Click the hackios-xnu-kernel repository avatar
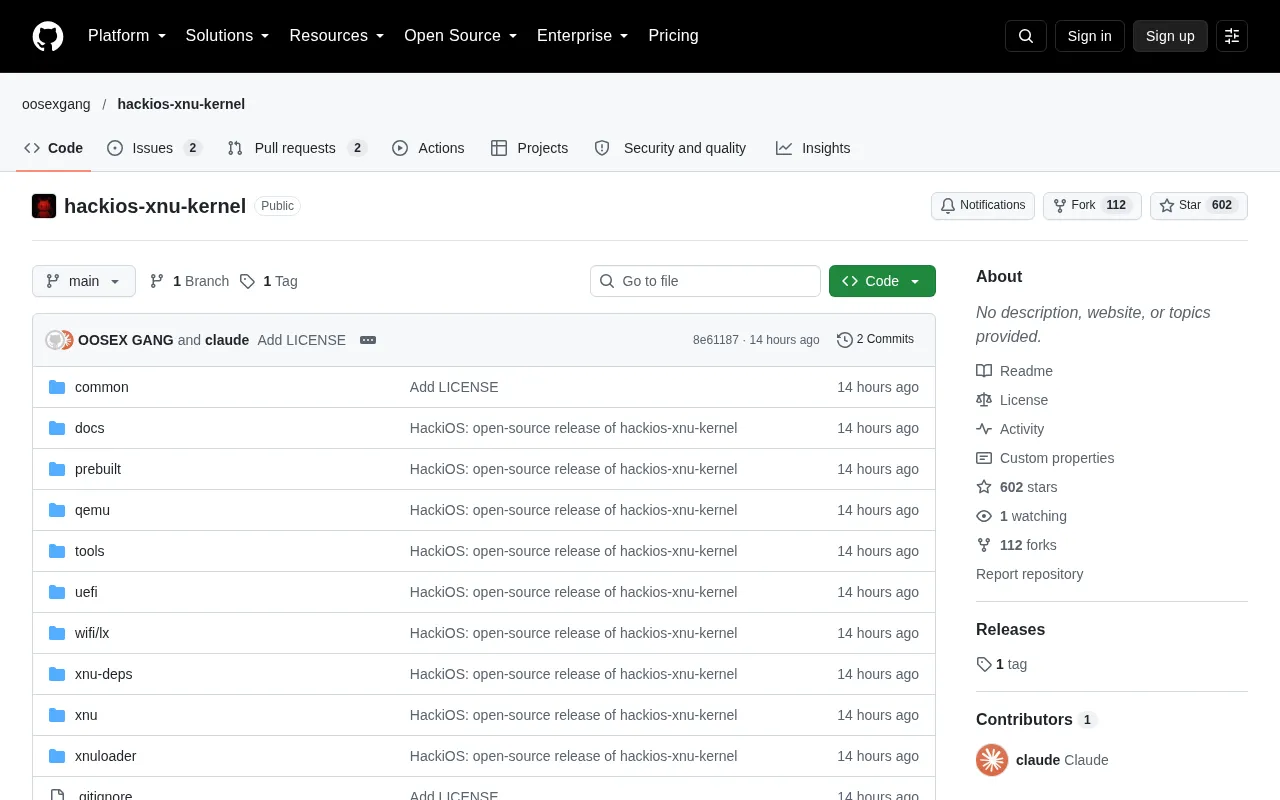The width and height of the screenshot is (1280, 800). click(x=44, y=206)
